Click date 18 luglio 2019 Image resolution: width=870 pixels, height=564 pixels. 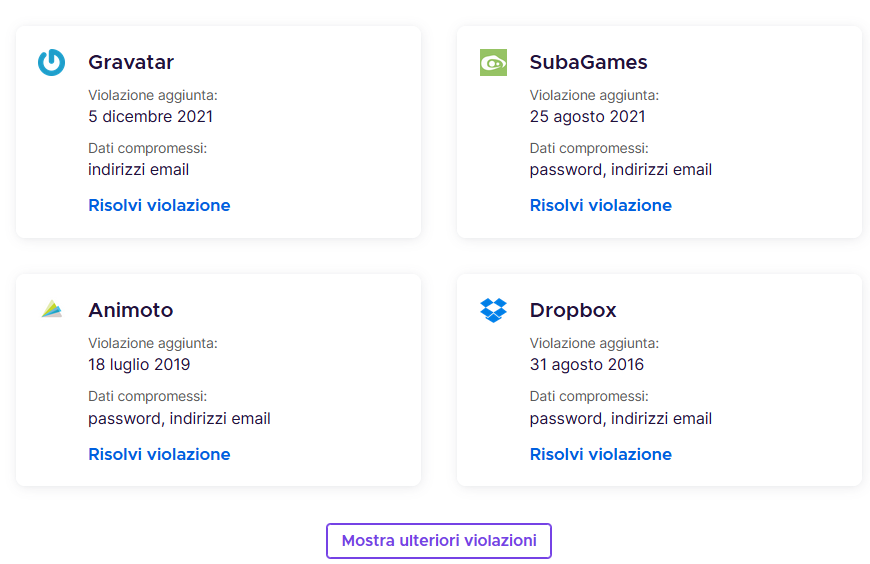point(139,365)
